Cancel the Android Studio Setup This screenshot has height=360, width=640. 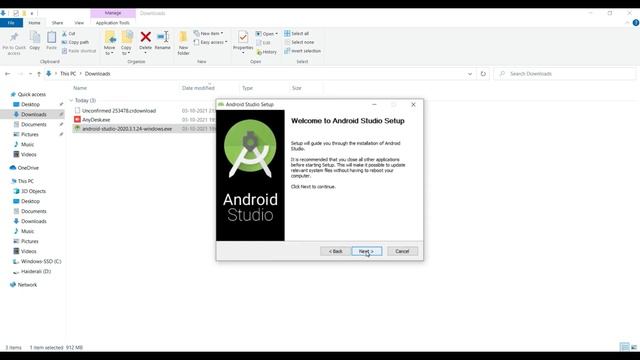402,251
